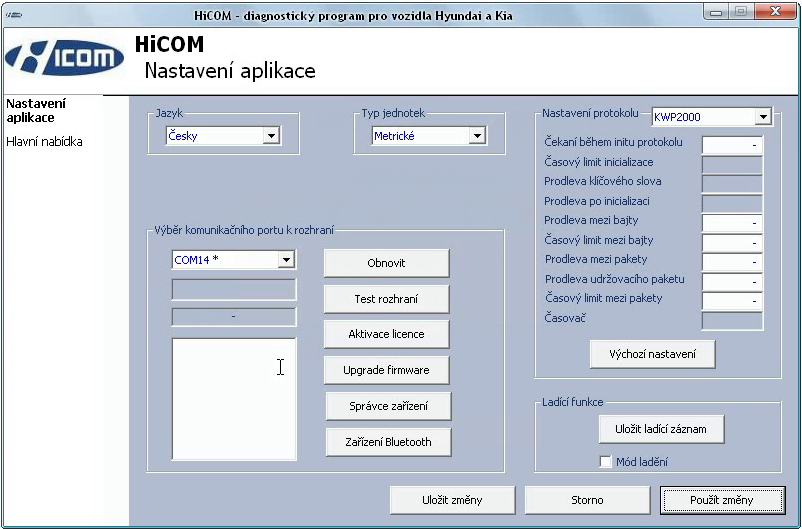802x529 pixels.
Task: Expand the KWP2000 protocol dropdown
Action: (763, 117)
